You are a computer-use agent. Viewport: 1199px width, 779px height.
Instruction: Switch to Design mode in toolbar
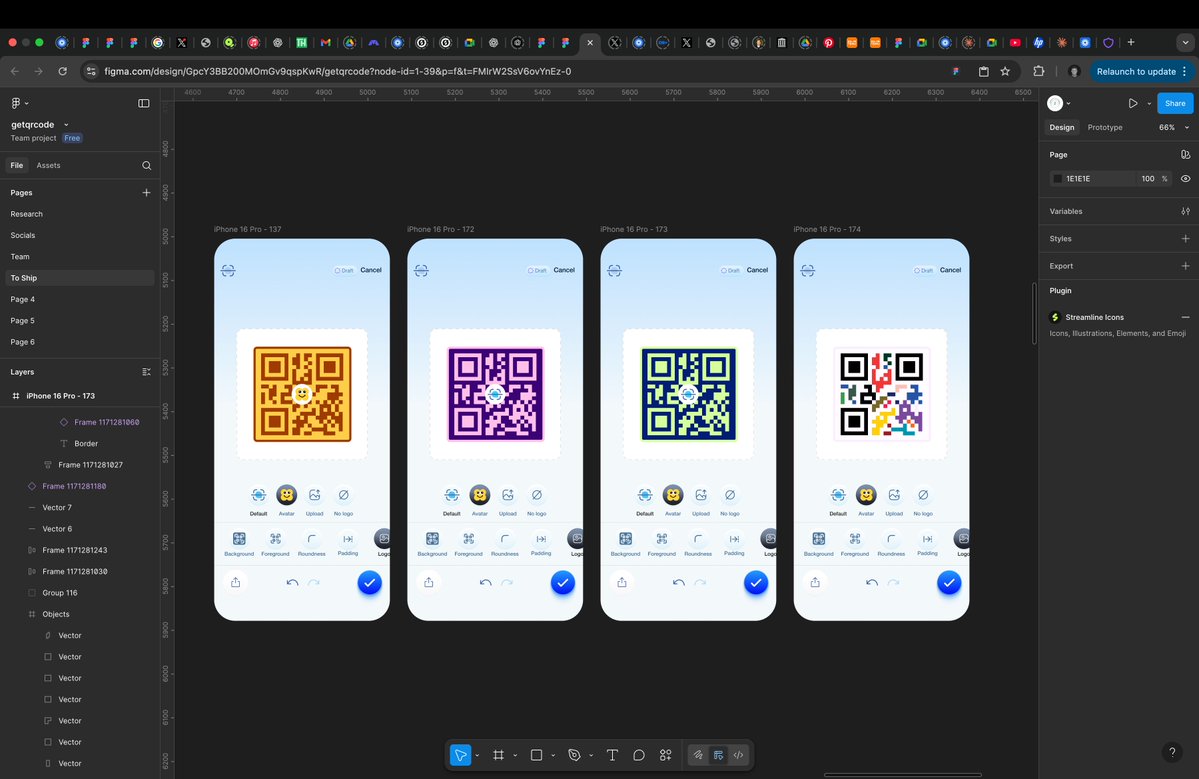pyautogui.click(x=718, y=755)
